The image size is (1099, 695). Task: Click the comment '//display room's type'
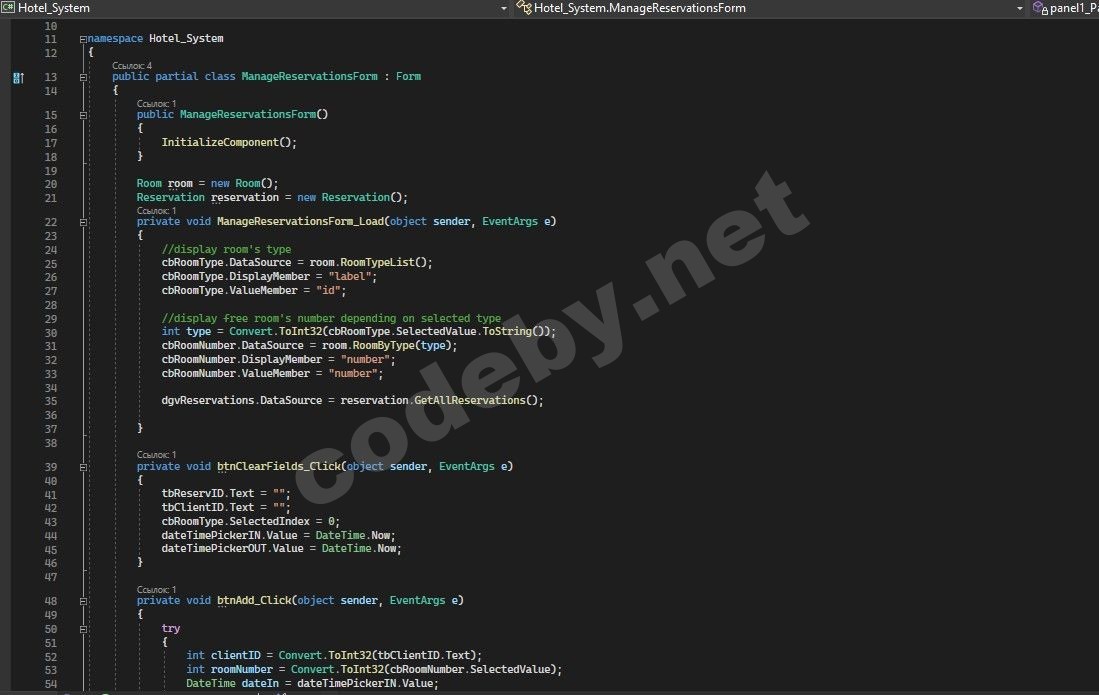(226, 249)
